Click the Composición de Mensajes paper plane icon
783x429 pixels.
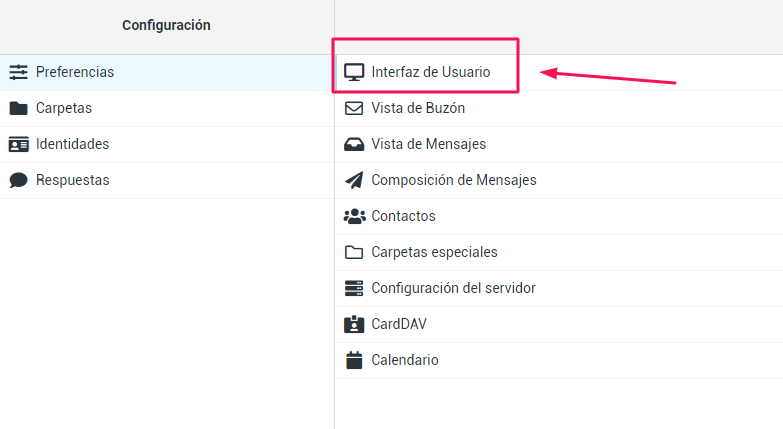(353, 180)
